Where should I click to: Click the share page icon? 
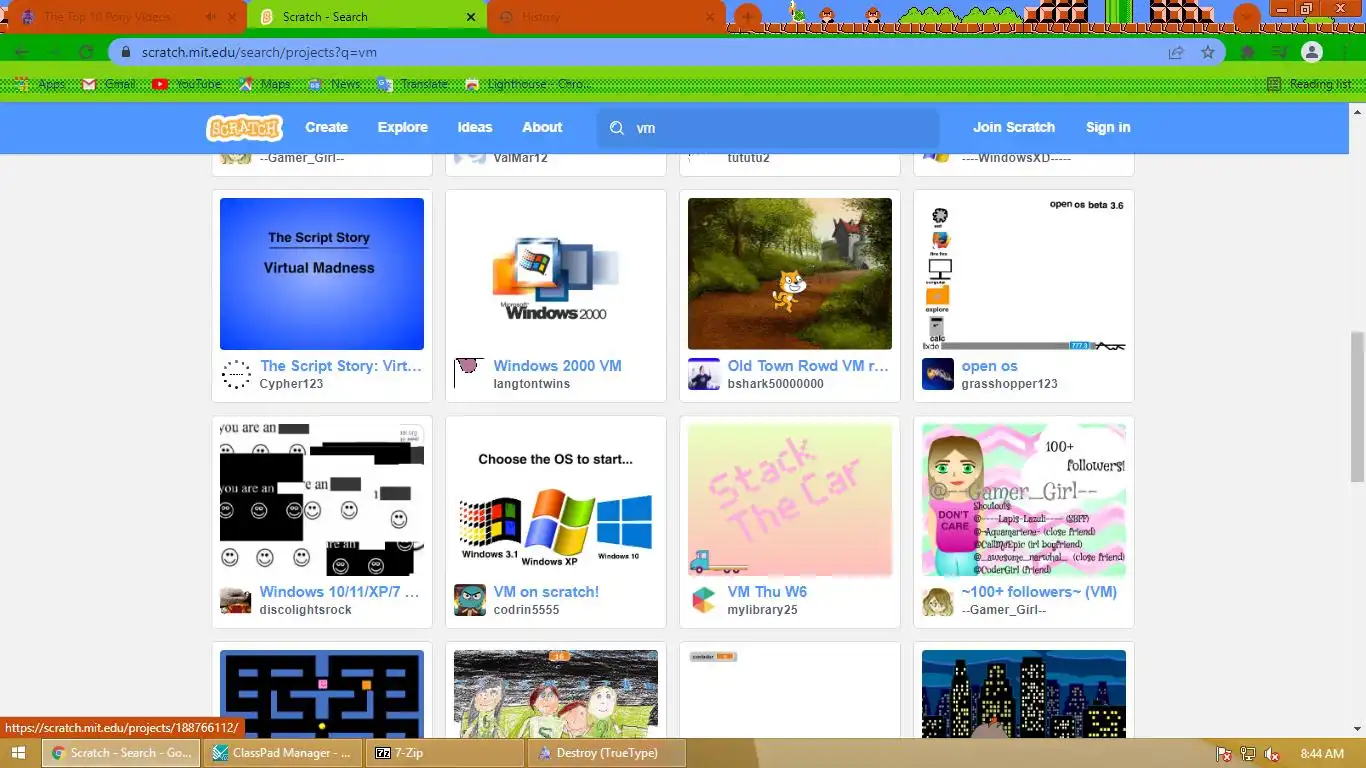click(x=1176, y=52)
